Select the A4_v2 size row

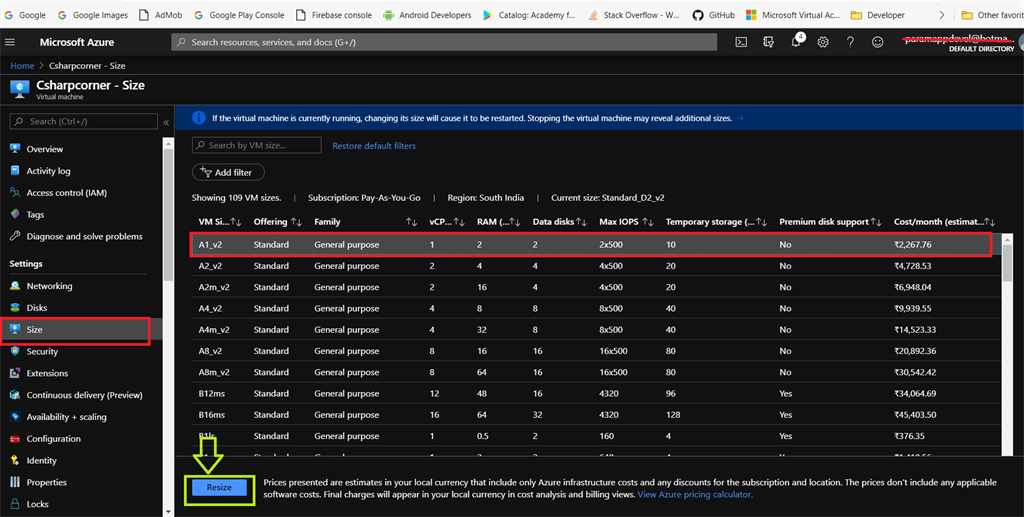(x=596, y=308)
